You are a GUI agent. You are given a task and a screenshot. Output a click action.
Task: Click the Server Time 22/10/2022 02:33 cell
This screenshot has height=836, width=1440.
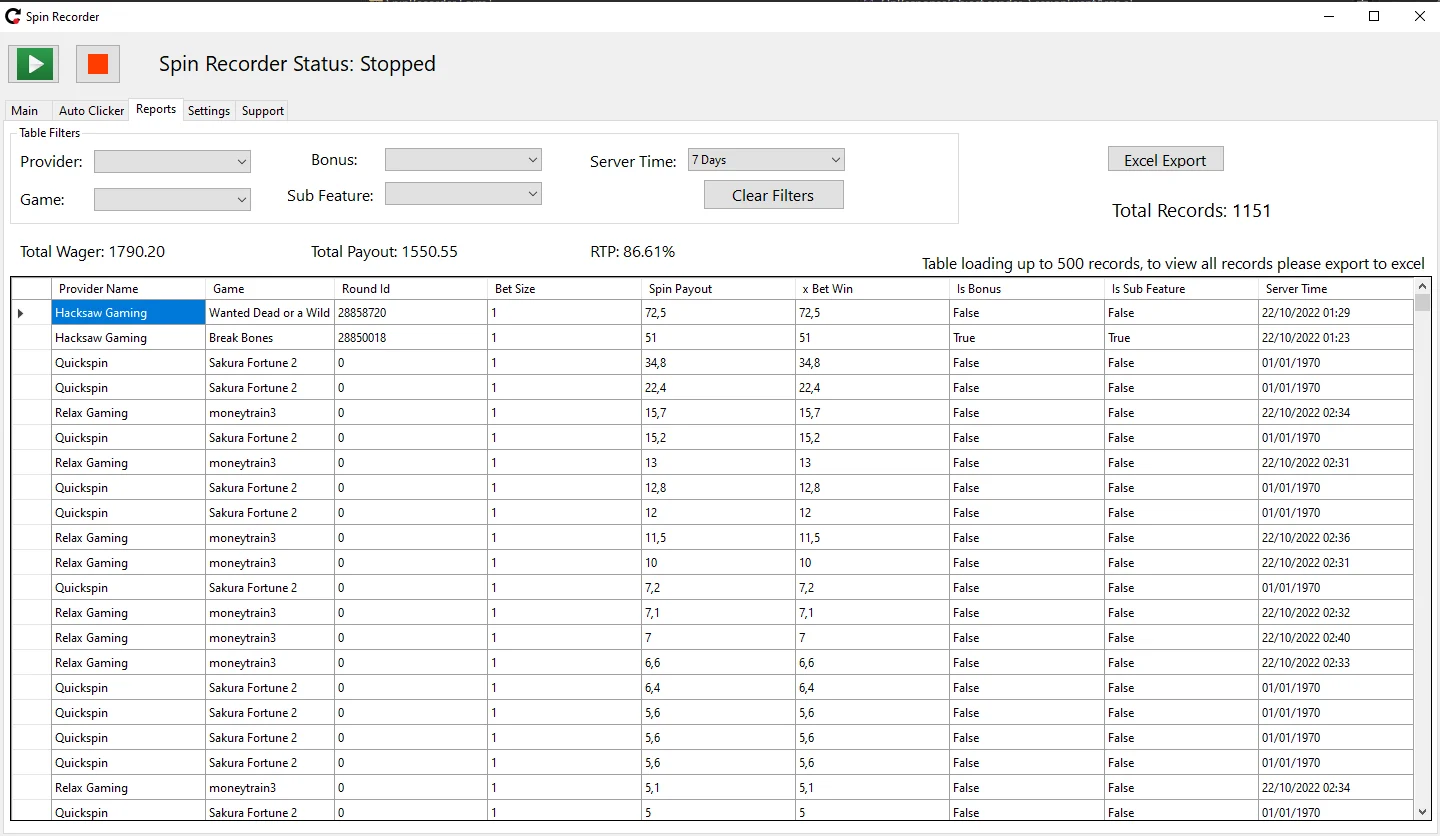(x=1336, y=663)
